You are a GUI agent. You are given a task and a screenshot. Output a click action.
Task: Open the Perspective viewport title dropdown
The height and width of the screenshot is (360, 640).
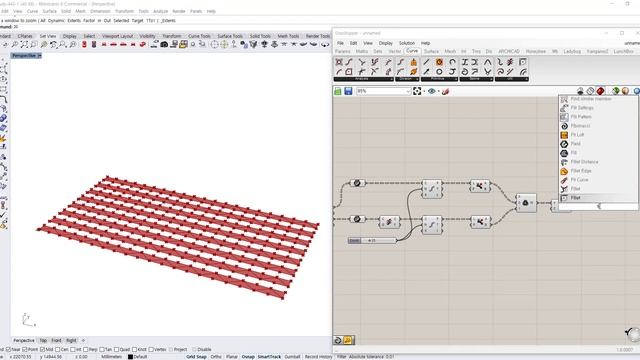(x=40, y=56)
